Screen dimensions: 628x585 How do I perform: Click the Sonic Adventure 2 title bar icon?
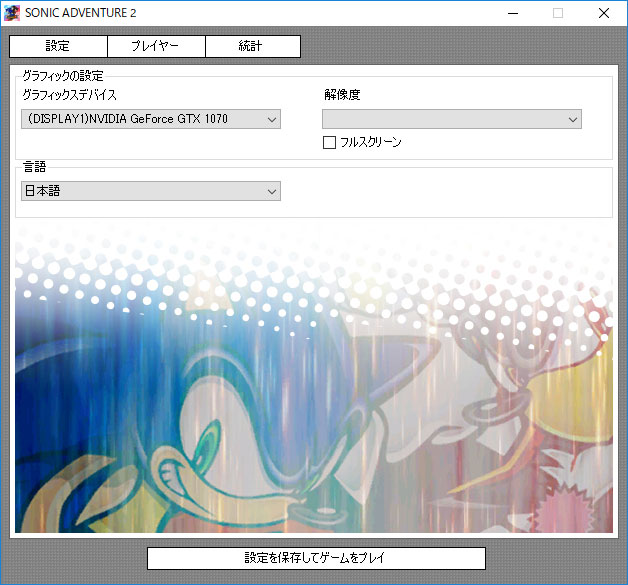(12, 13)
